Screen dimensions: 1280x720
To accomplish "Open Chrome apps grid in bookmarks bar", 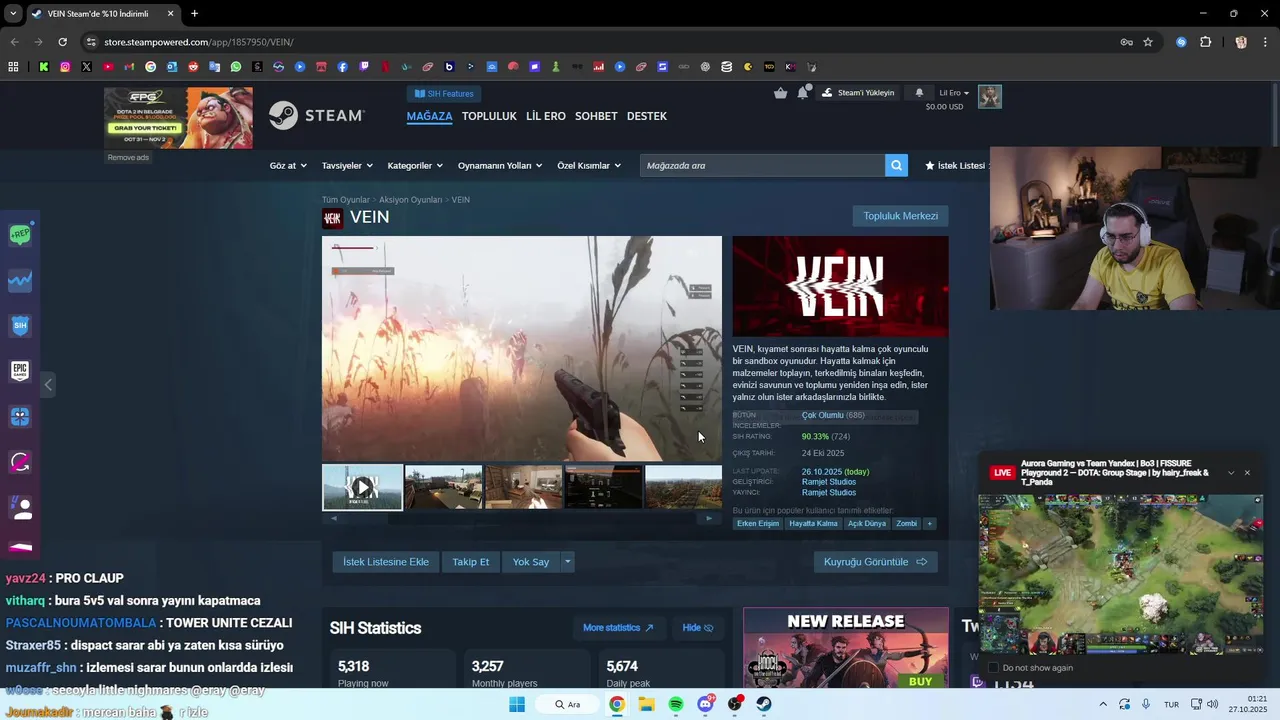I will (x=13, y=67).
